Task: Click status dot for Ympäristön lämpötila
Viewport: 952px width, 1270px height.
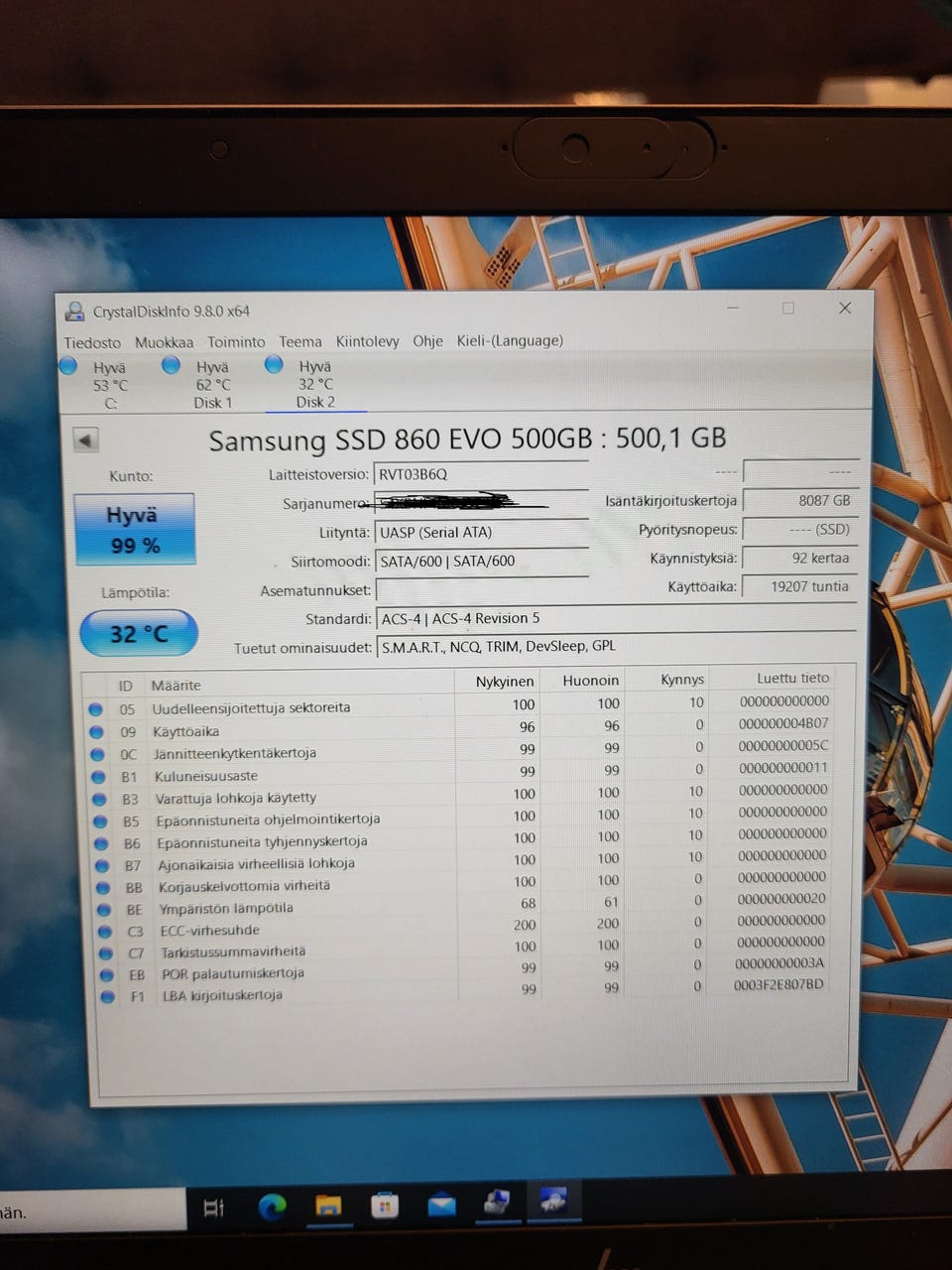Action: click(105, 910)
